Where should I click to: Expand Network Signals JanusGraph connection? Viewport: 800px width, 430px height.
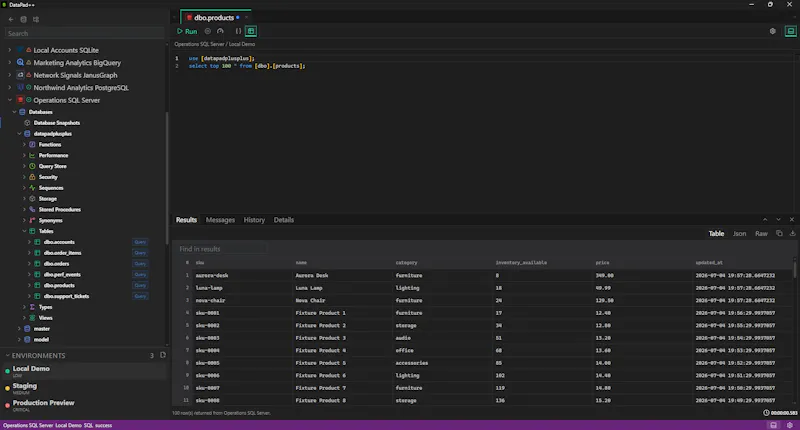point(9,75)
